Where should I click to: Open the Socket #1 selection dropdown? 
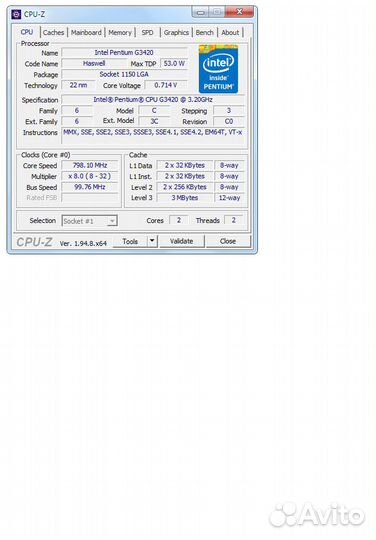(x=90, y=221)
